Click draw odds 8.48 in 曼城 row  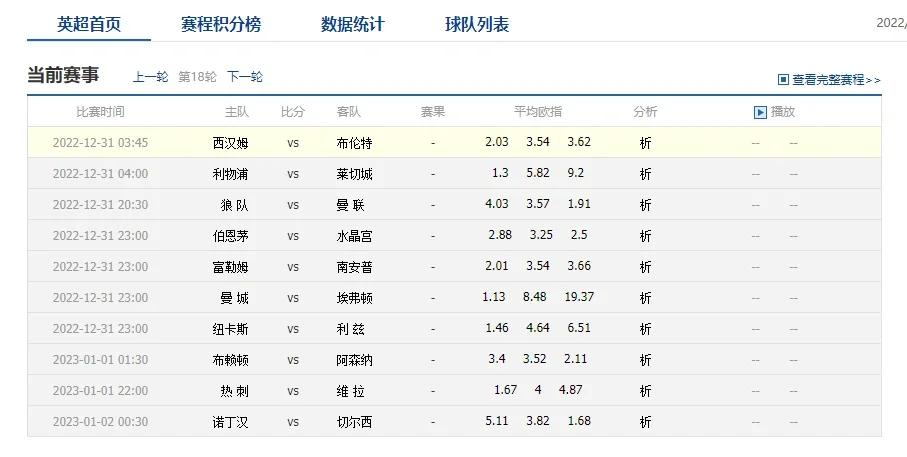click(x=534, y=297)
